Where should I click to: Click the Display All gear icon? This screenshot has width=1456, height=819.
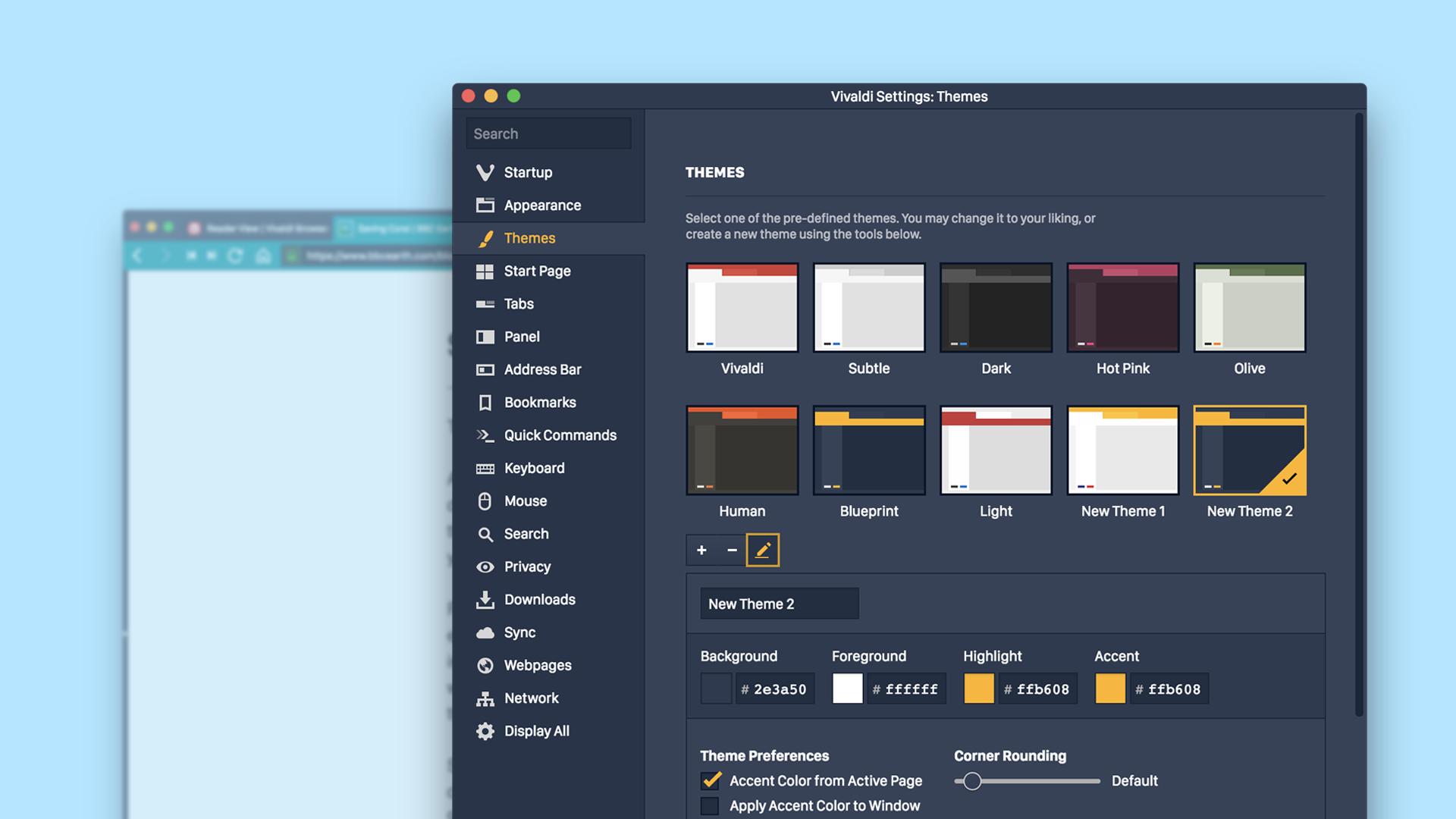(485, 731)
